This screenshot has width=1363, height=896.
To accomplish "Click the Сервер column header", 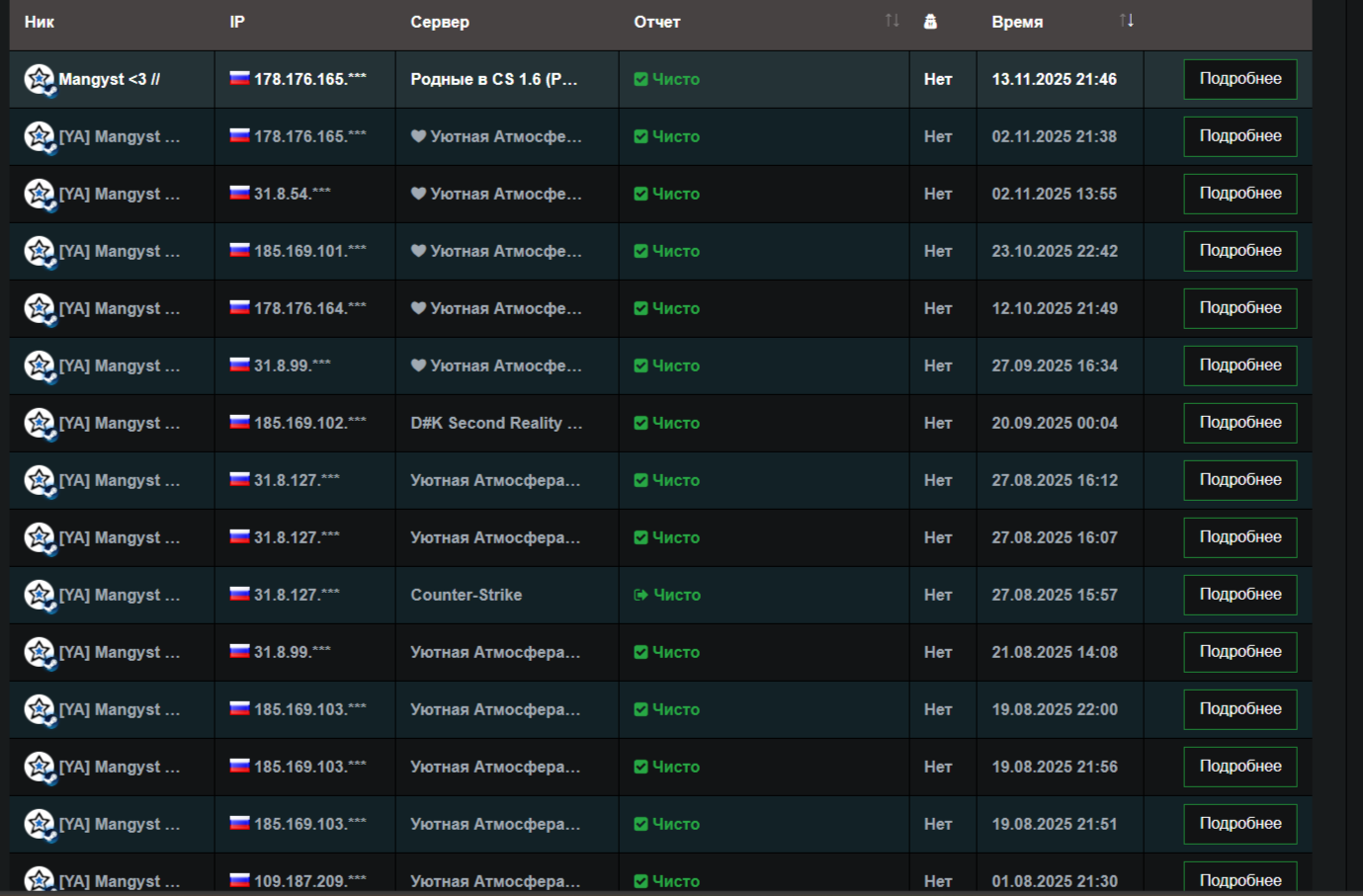I will click(x=440, y=22).
